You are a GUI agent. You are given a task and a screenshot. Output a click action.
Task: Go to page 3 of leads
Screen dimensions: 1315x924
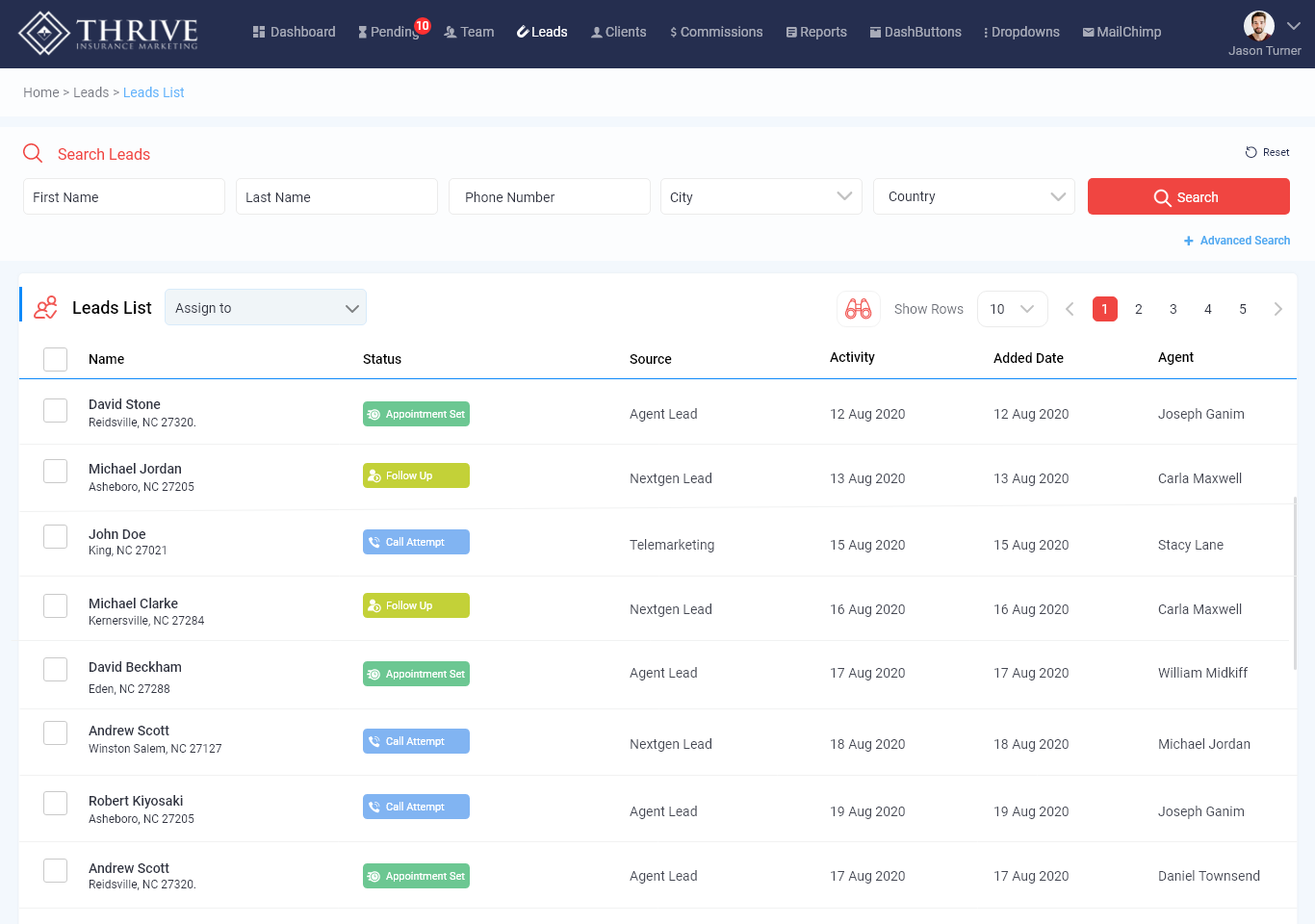click(x=1173, y=309)
